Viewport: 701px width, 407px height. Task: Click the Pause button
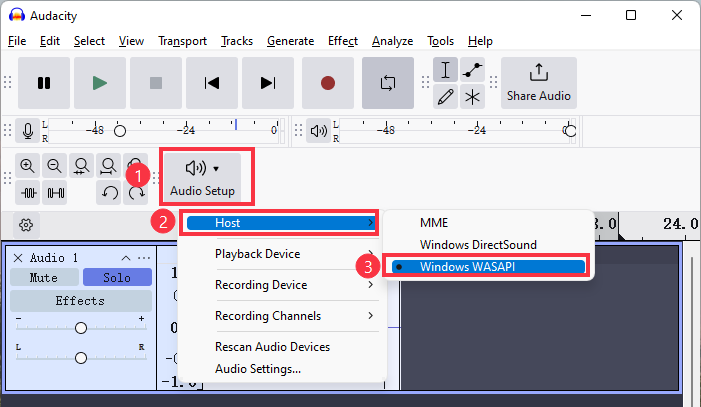(x=44, y=83)
